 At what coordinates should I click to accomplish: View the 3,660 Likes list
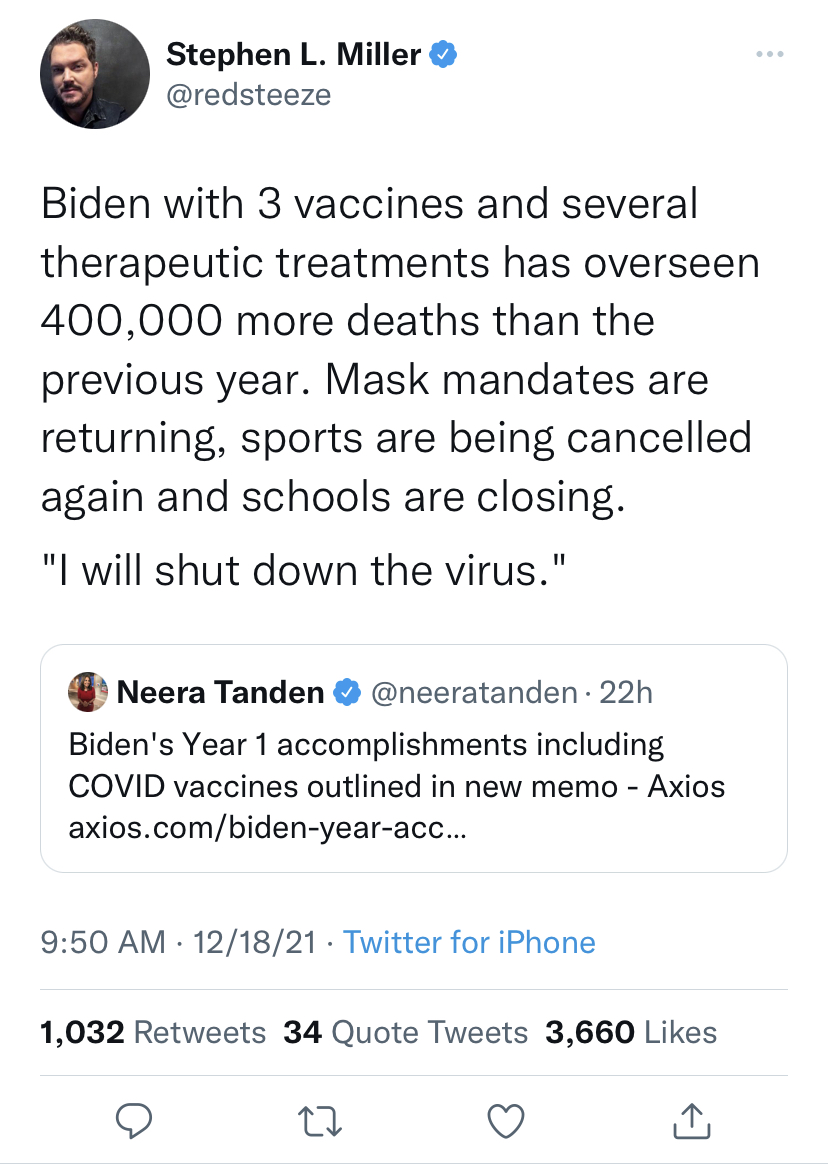[x=631, y=1032]
